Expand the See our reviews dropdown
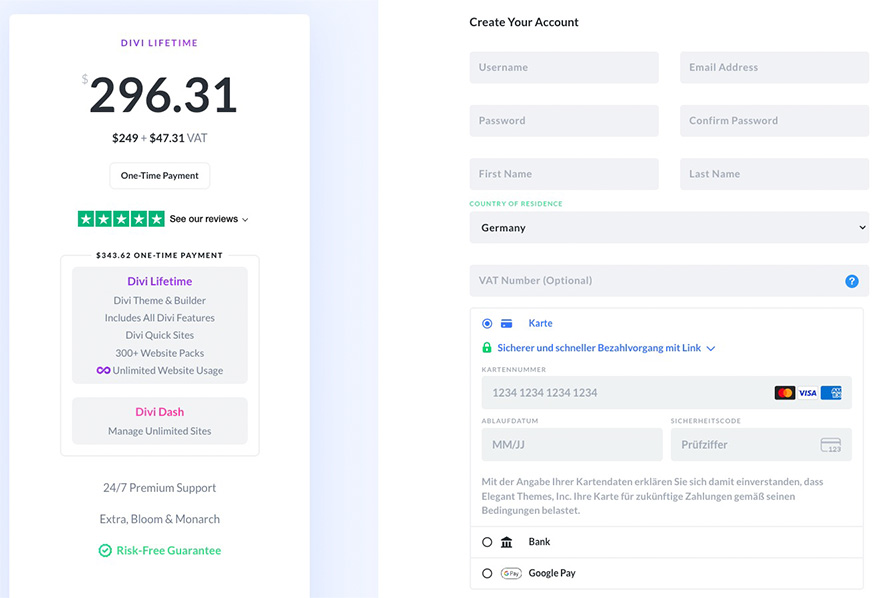Screen dimensions: 880x598 tap(209, 219)
